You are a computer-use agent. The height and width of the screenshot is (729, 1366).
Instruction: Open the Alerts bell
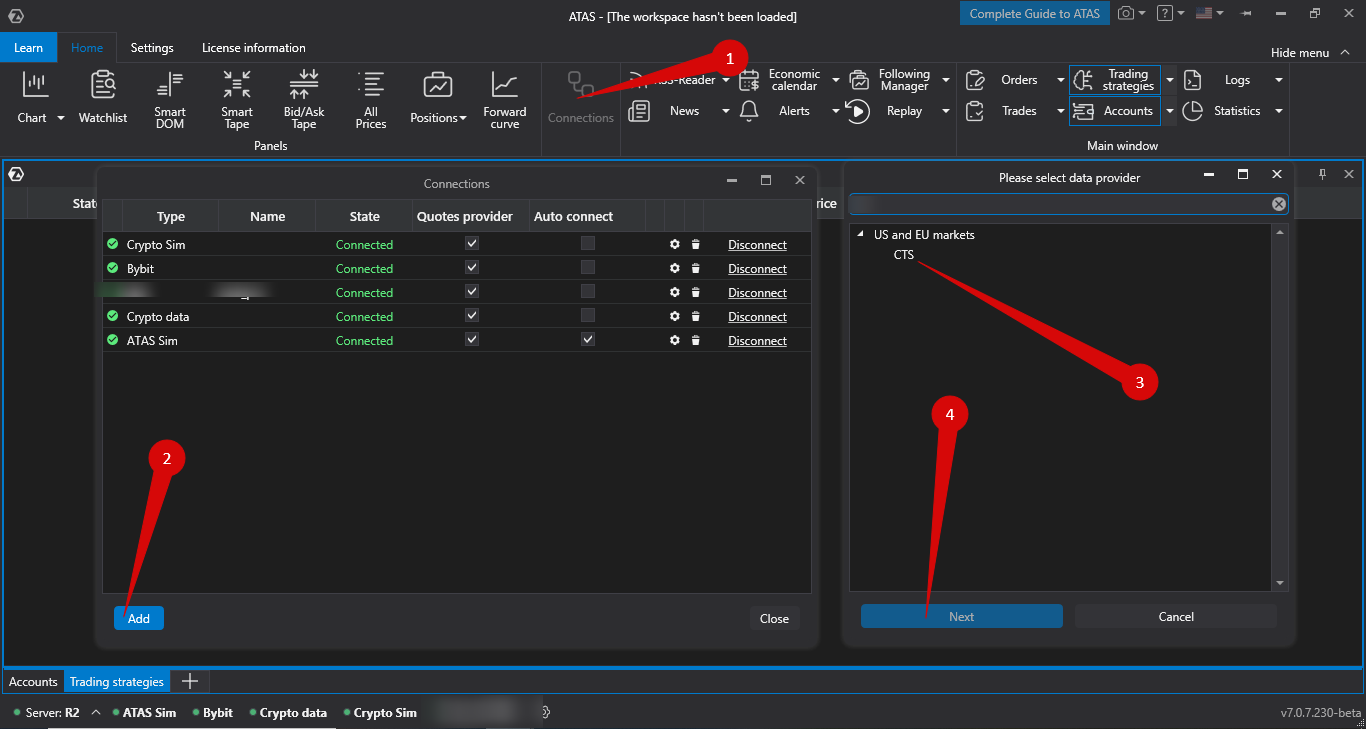point(749,111)
